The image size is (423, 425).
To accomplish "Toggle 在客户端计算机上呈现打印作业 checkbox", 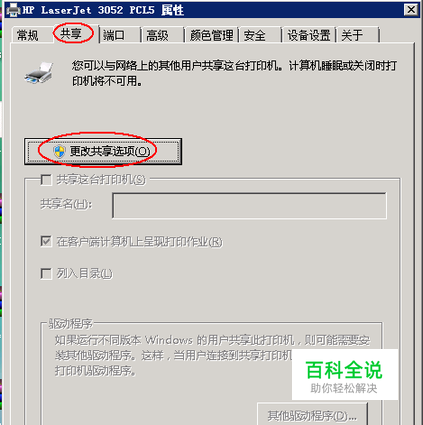I will click(x=46, y=241).
